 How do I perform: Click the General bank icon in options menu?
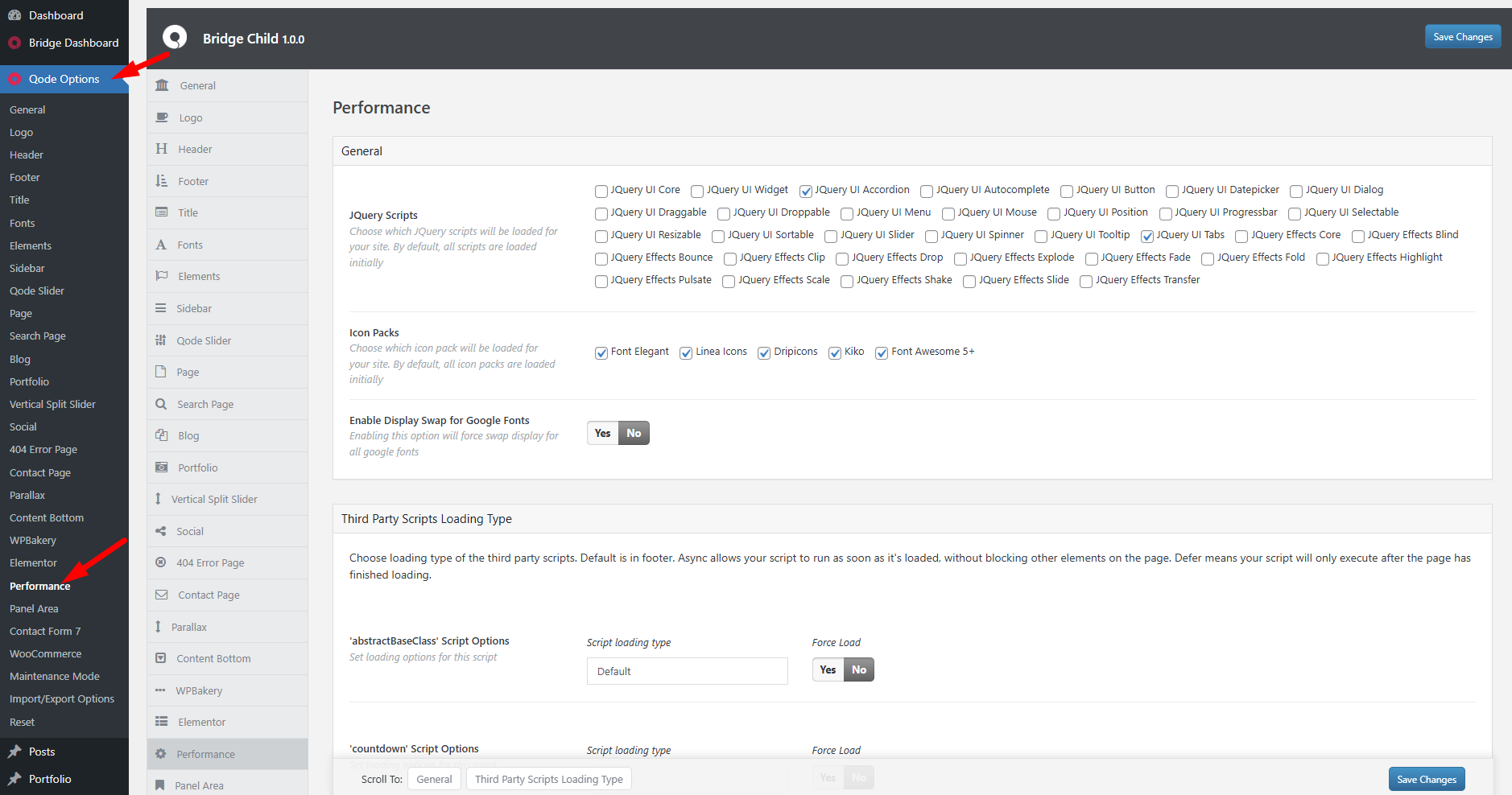coord(162,85)
